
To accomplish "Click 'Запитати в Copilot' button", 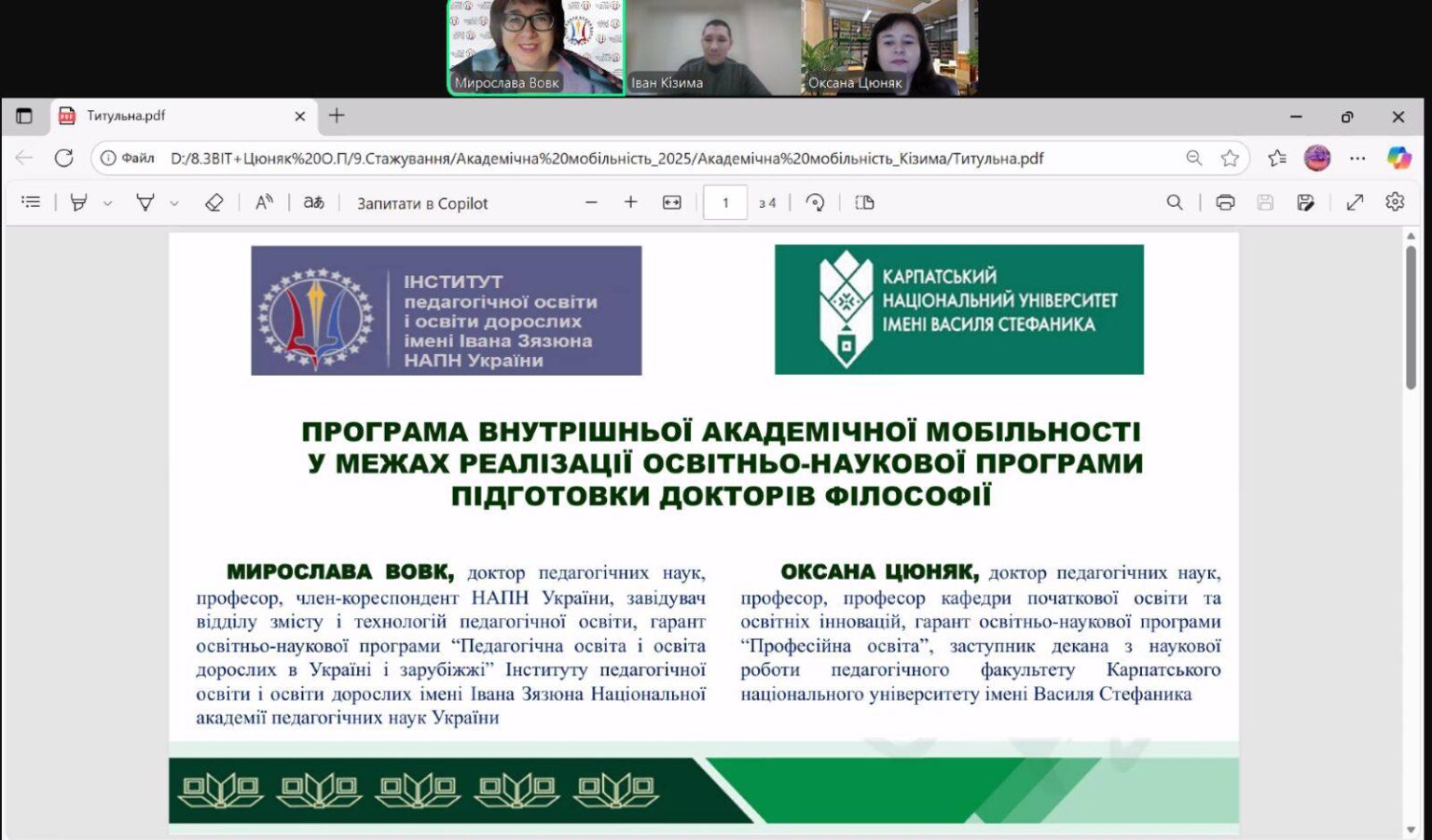I will (x=422, y=203).
